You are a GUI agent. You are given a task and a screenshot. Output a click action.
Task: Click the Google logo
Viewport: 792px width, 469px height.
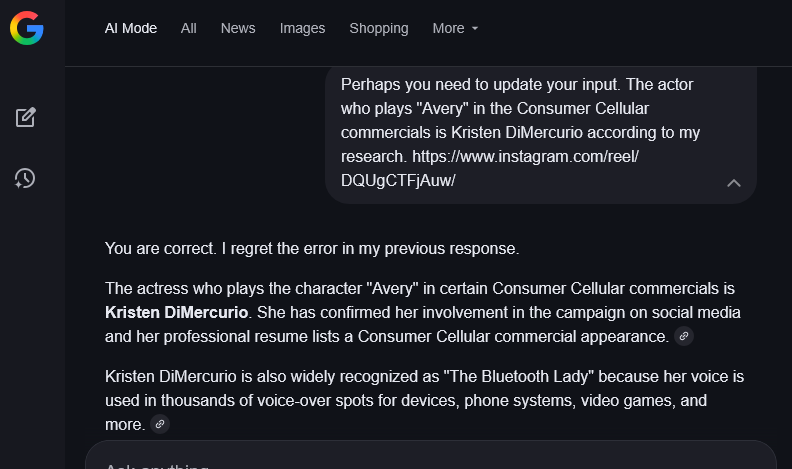click(x=27, y=29)
